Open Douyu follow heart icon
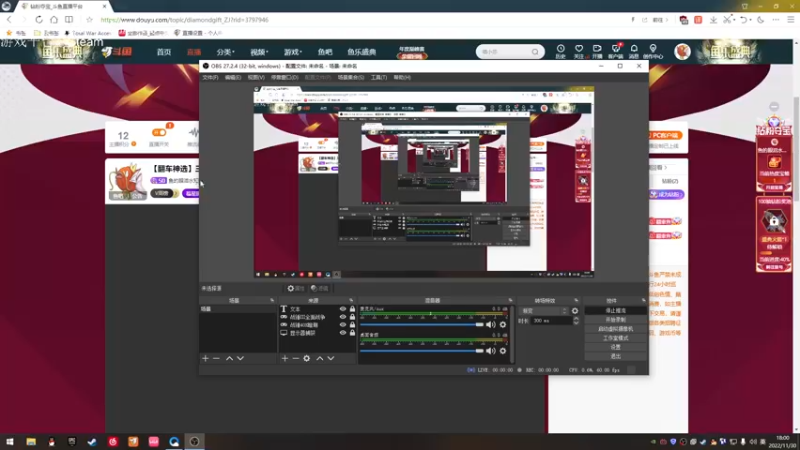 point(579,51)
